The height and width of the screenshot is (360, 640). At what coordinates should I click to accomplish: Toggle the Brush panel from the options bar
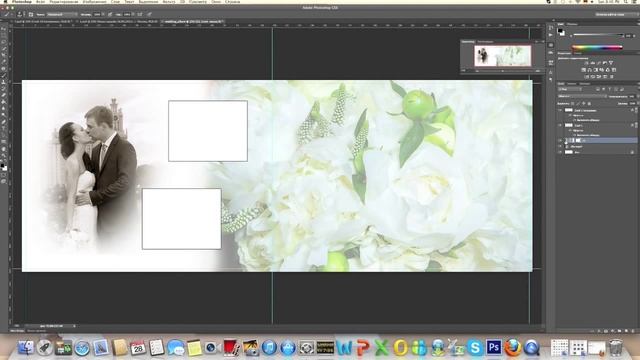coord(31,14)
